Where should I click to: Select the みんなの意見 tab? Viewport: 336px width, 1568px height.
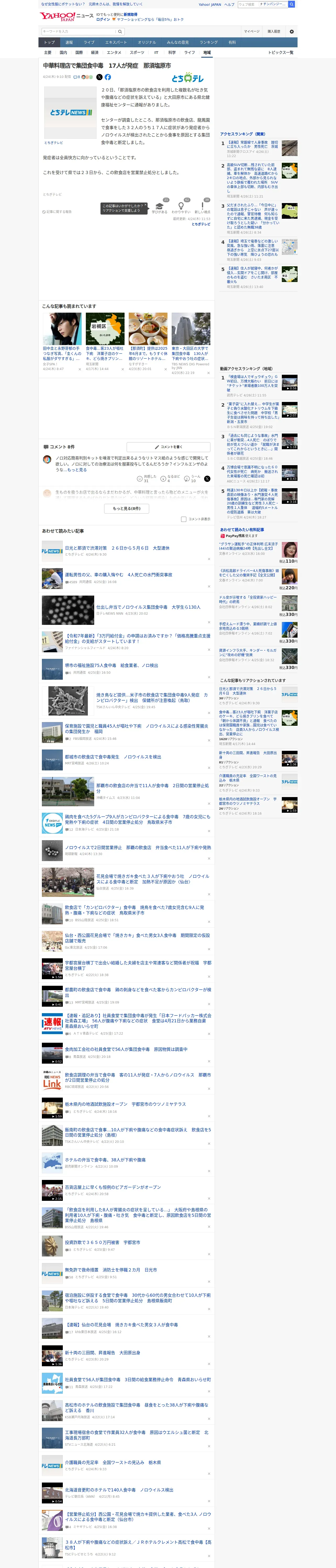pos(178,43)
